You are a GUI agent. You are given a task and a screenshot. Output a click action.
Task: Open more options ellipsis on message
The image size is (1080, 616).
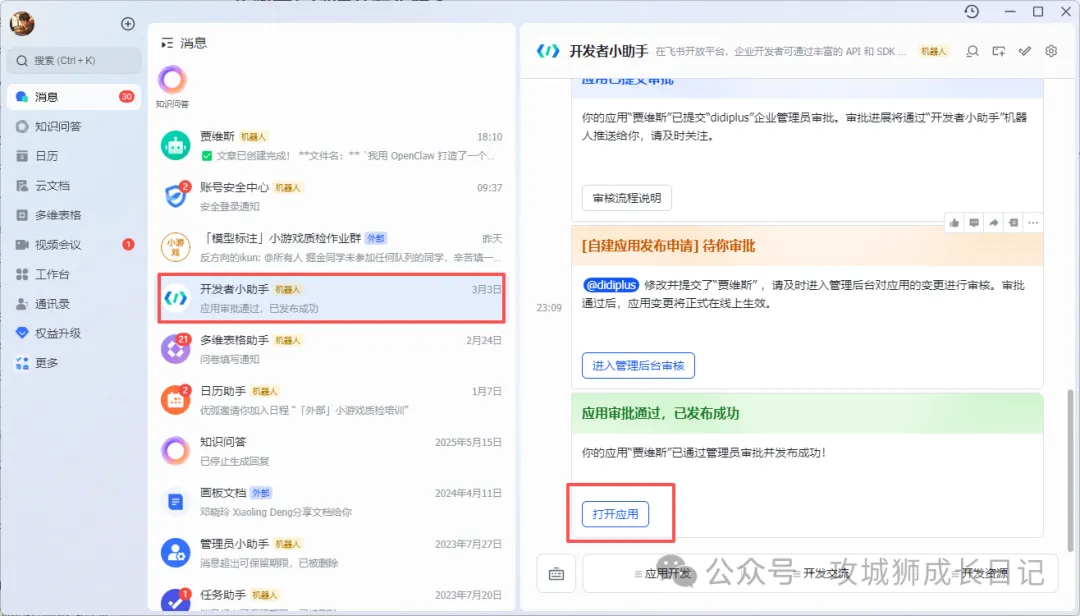coord(1033,222)
